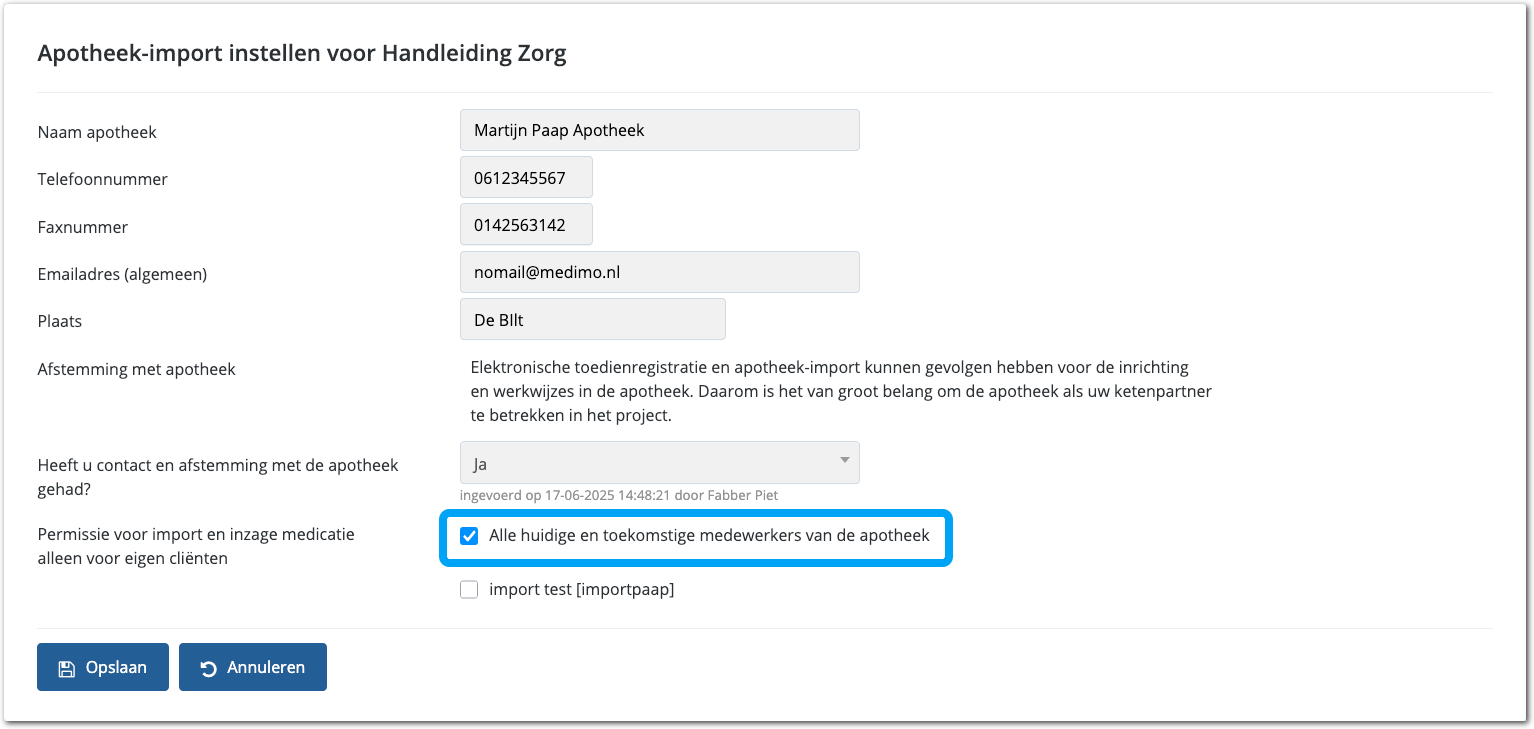Enable the 'import test [importpaap]' checkbox
Viewport: 1534px width, 729px height.
point(469,590)
